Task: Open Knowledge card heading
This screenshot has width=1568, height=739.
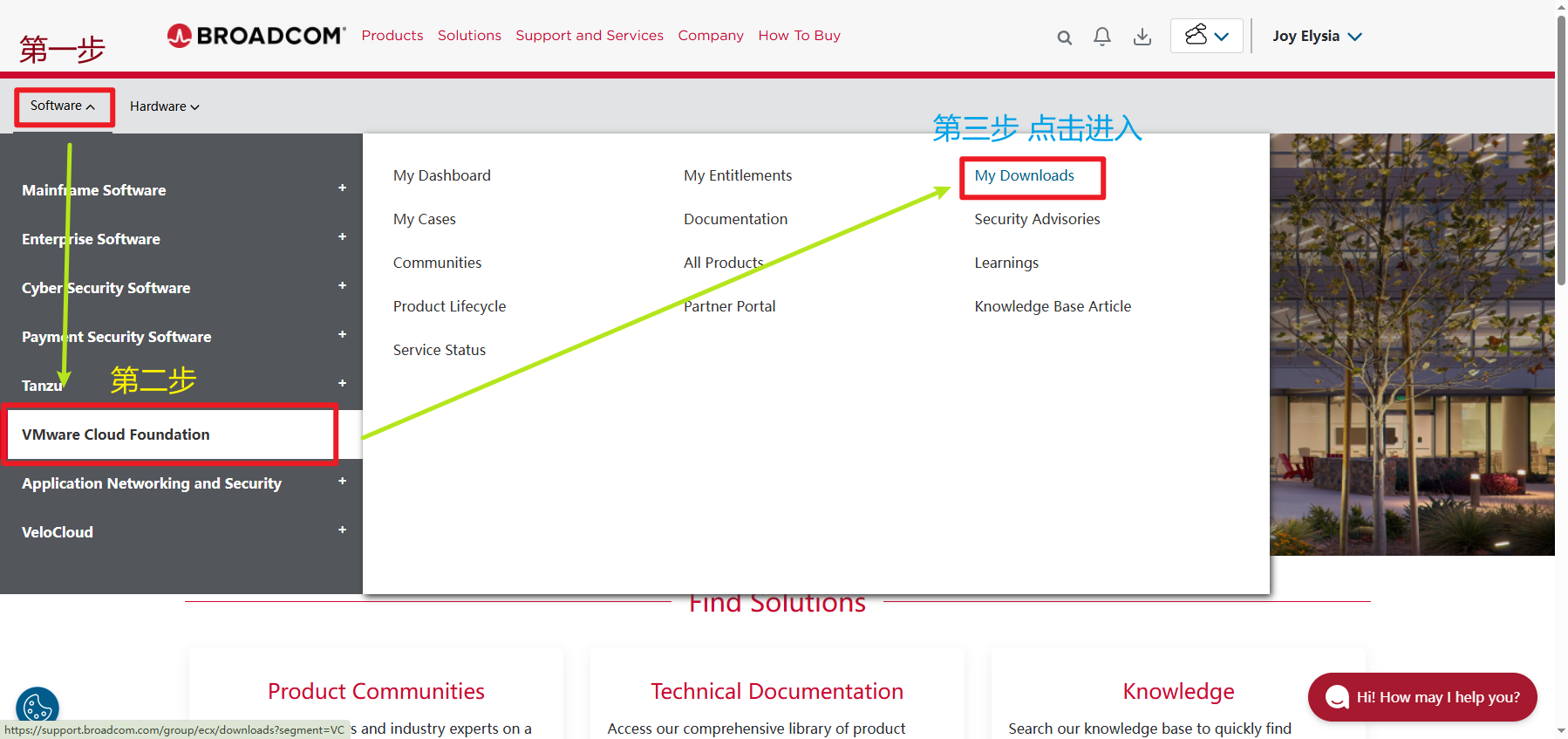Action: tap(1178, 691)
